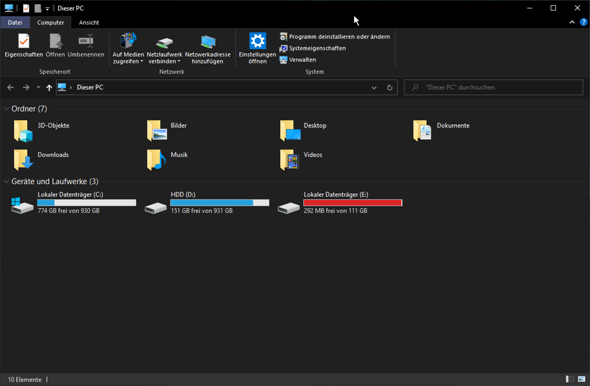Select the HDD (D:) drive icon

tap(156, 207)
